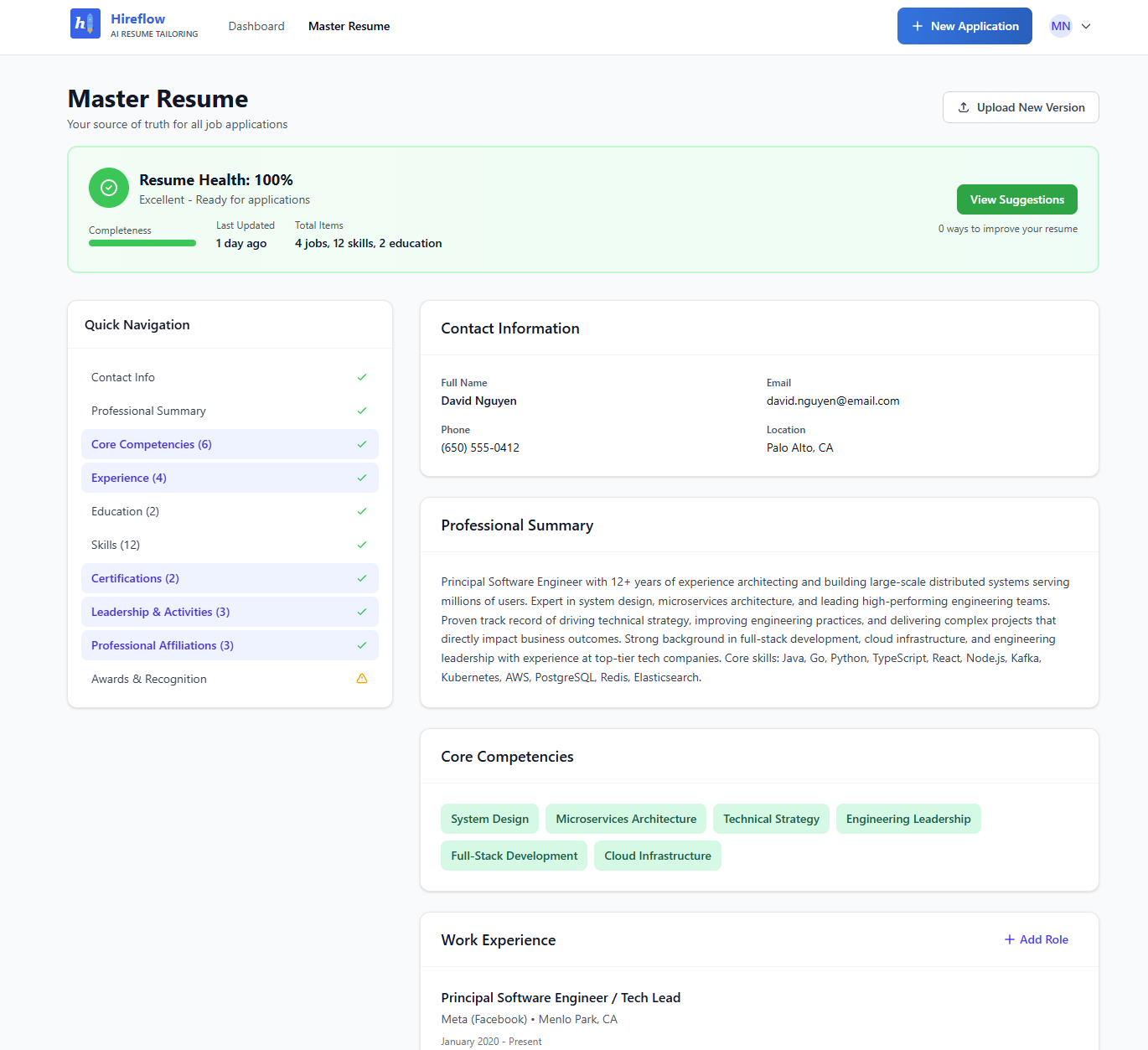Click 'January 2020 - Present' date range

pyautogui.click(x=492, y=1042)
